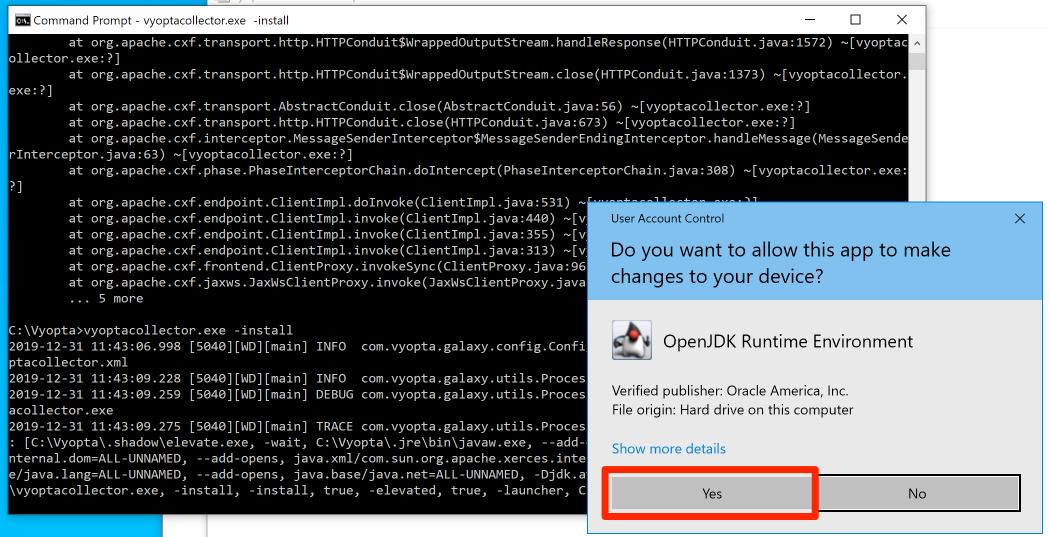Maximize the Command Prompt window
1049x537 pixels.
tap(855, 20)
